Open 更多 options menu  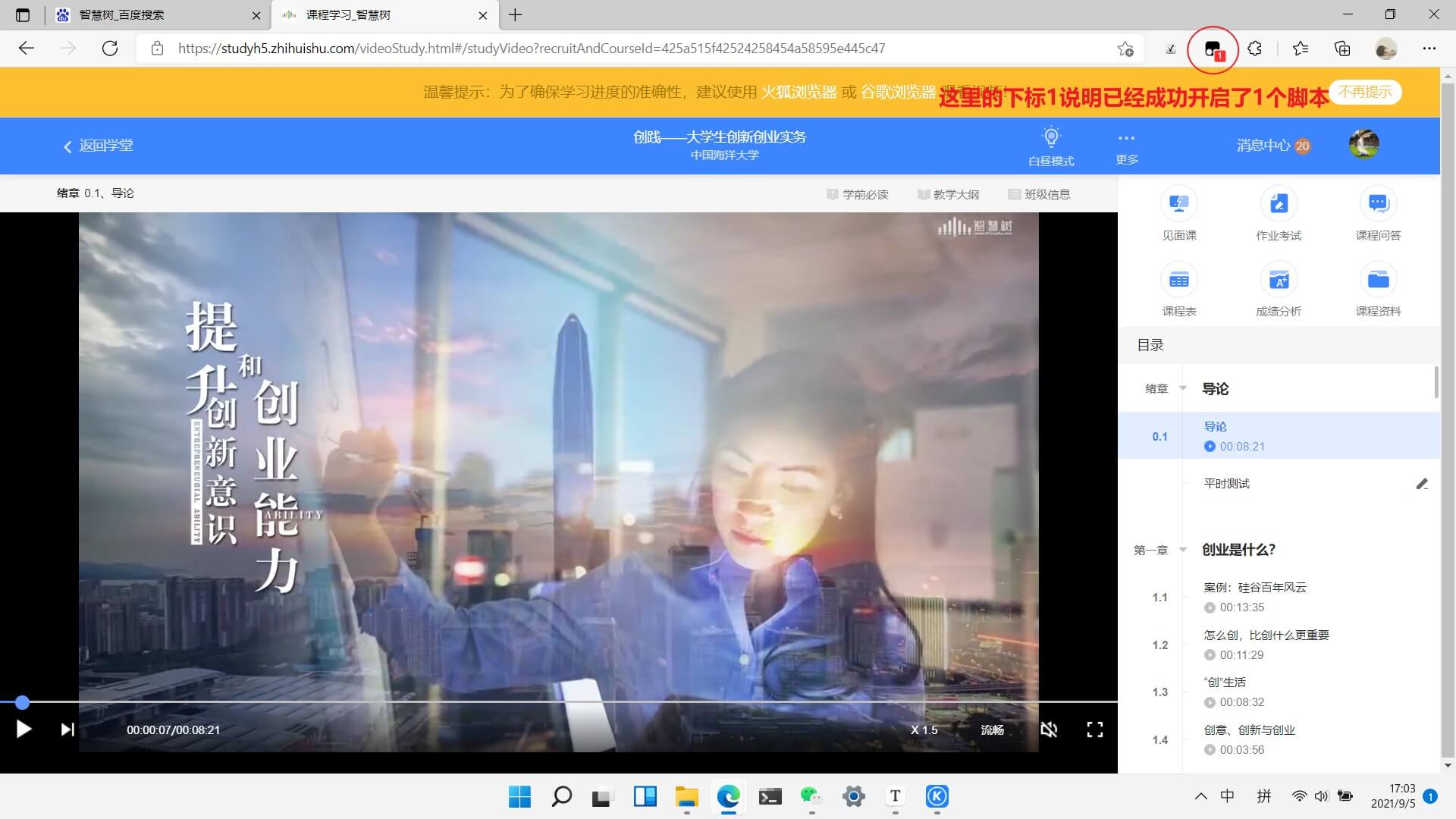click(1126, 148)
